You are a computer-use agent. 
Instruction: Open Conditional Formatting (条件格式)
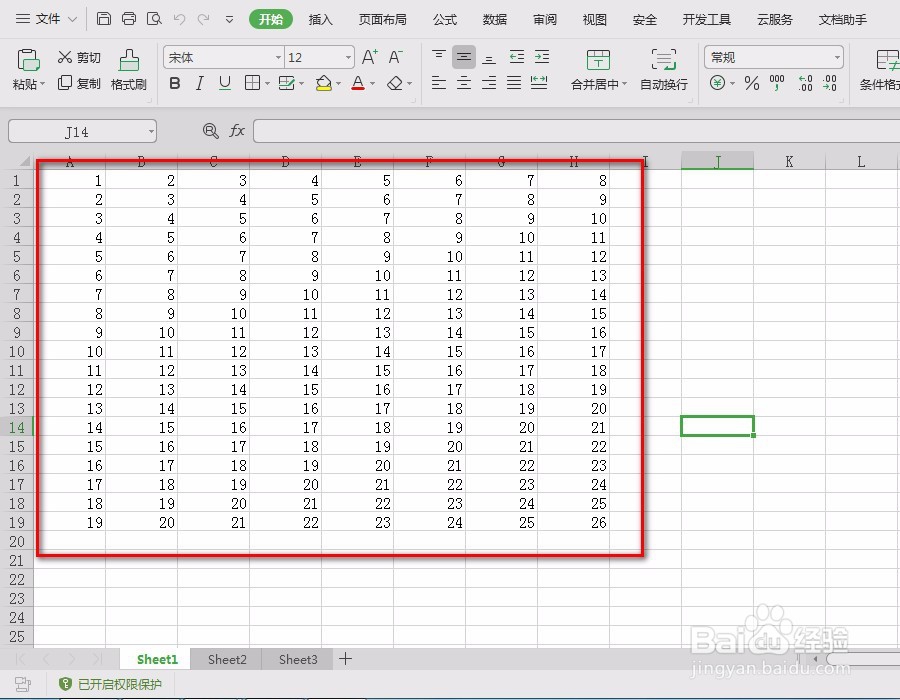click(x=879, y=69)
